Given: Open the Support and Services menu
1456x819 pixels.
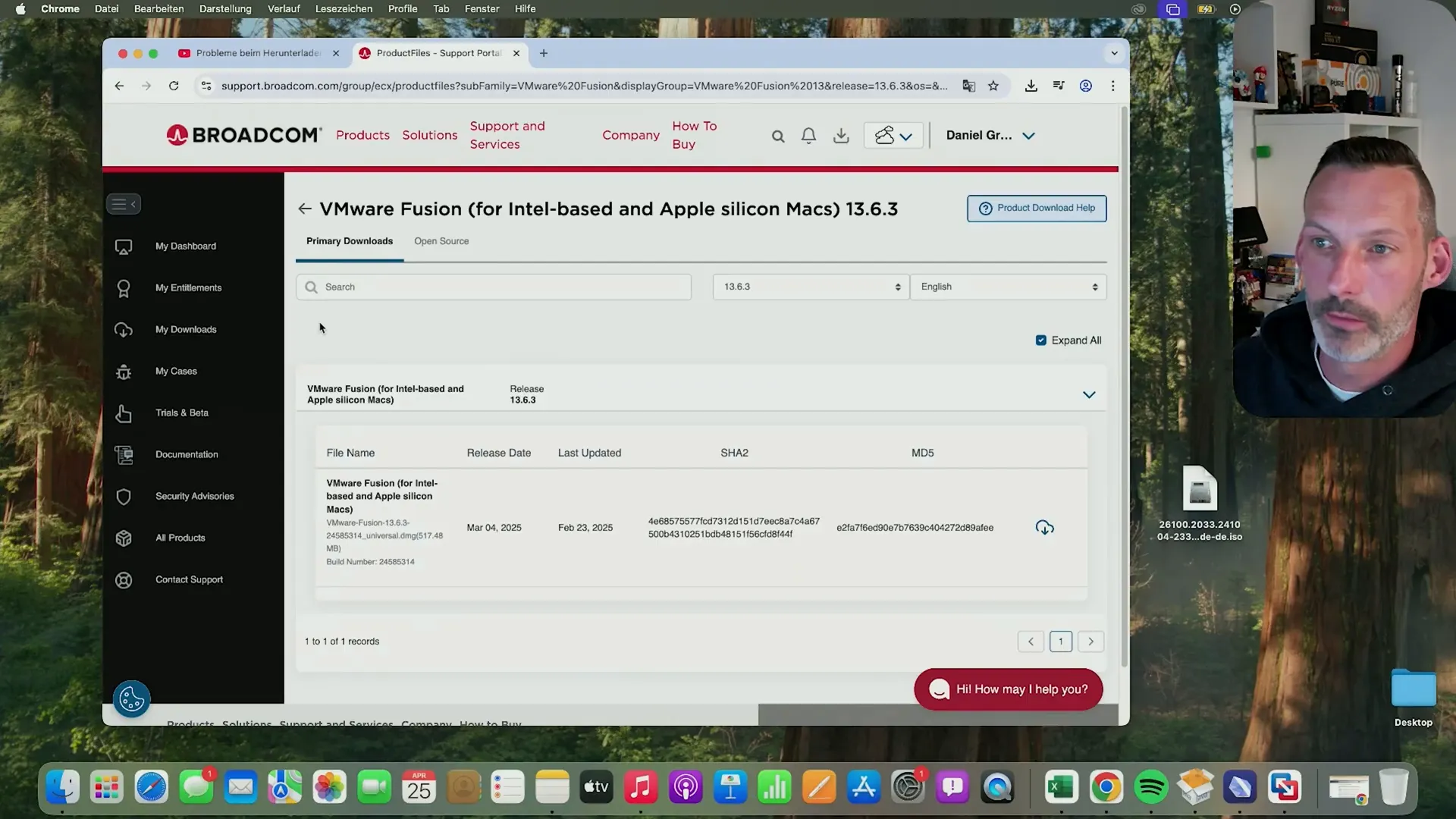Looking at the screenshot, I should click(x=507, y=135).
